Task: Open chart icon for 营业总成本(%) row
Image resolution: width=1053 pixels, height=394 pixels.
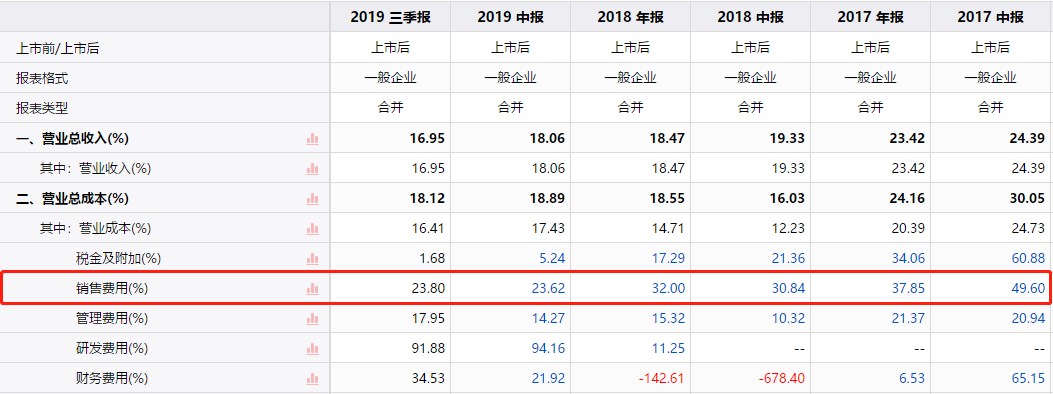Action: [312, 199]
